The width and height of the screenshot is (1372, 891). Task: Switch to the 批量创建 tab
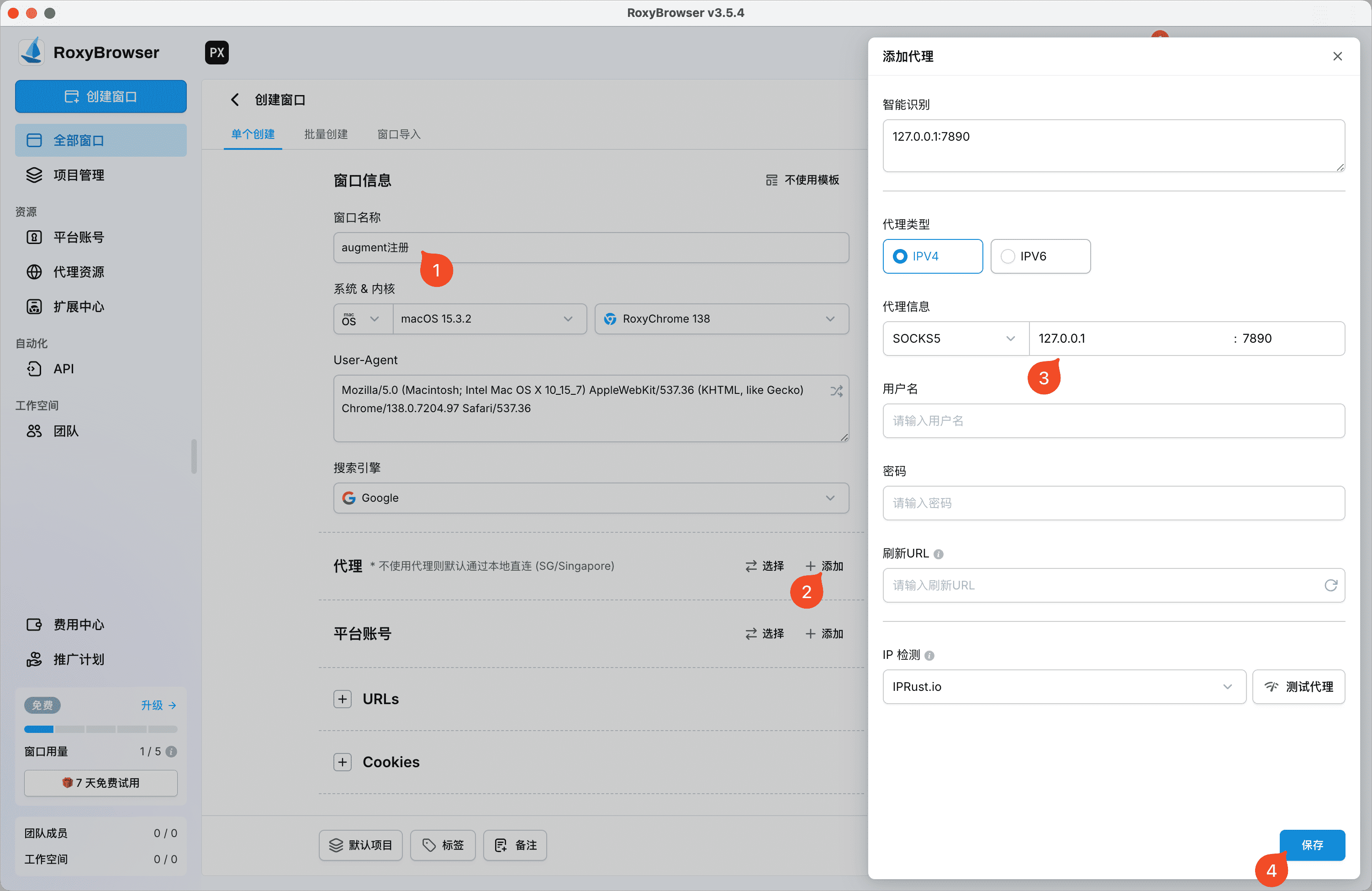coord(326,134)
